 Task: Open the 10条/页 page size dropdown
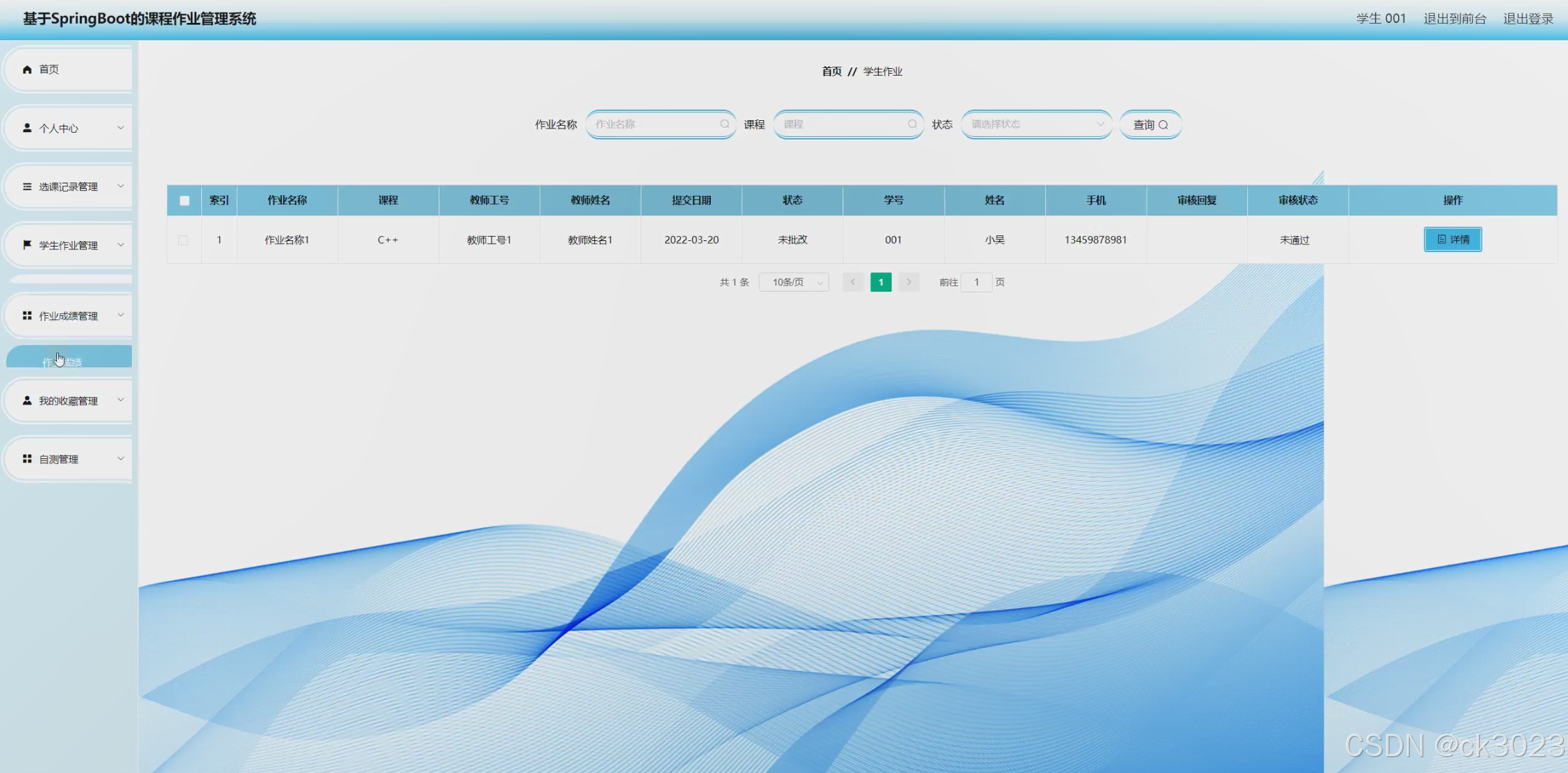click(794, 282)
